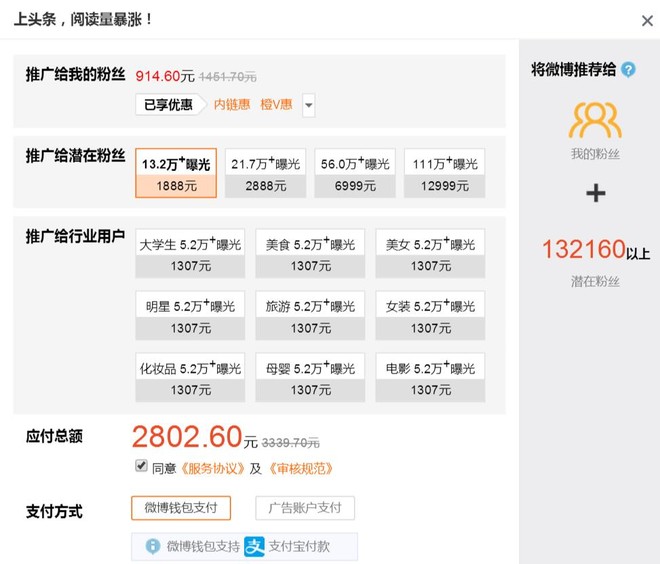Open the 《审核规范》 link
Viewport: 660px width, 564px height.
[301, 468]
